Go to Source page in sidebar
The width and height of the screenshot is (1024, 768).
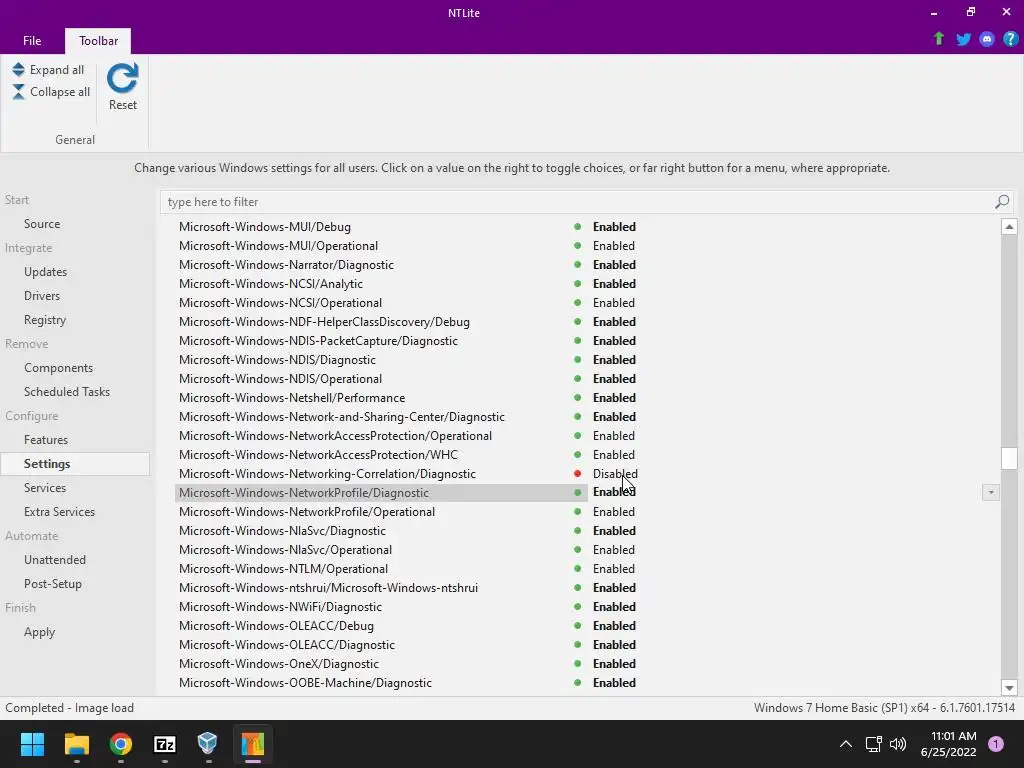(x=42, y=223)
